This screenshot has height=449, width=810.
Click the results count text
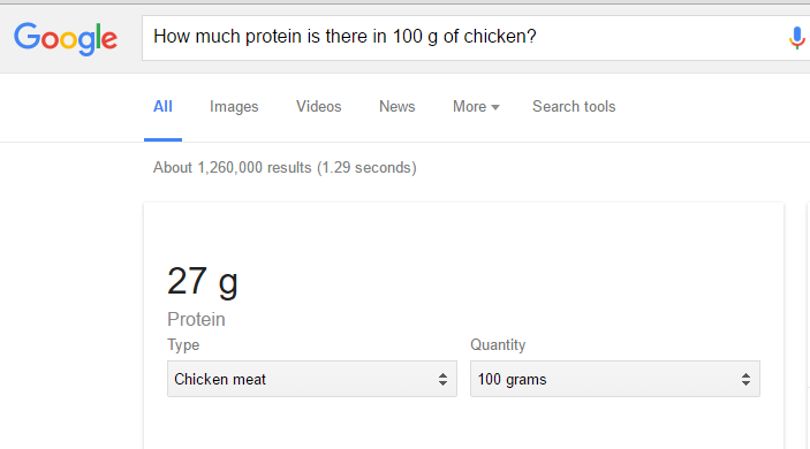tap(285, 167)
